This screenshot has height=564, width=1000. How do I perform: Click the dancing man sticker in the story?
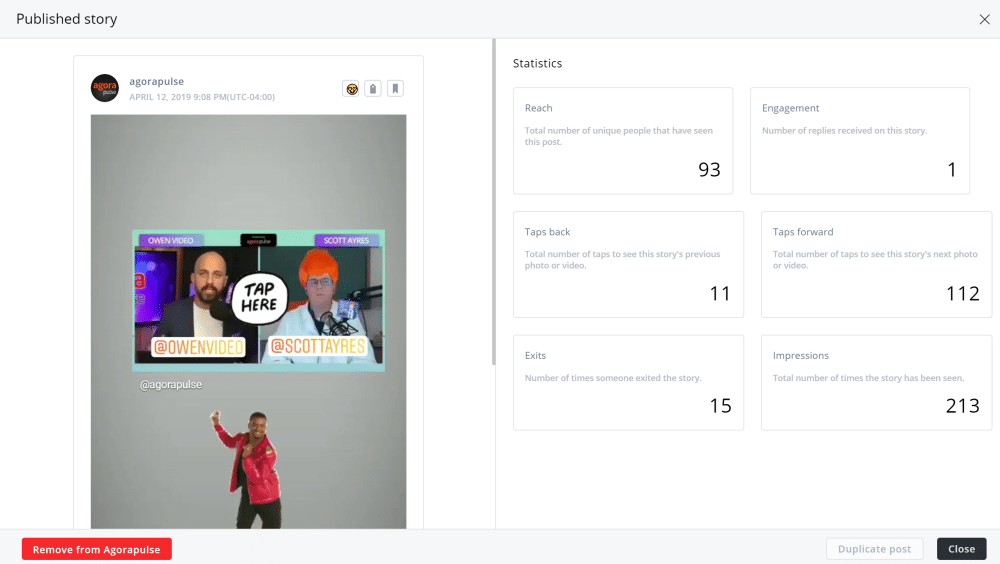pos(247,470)
